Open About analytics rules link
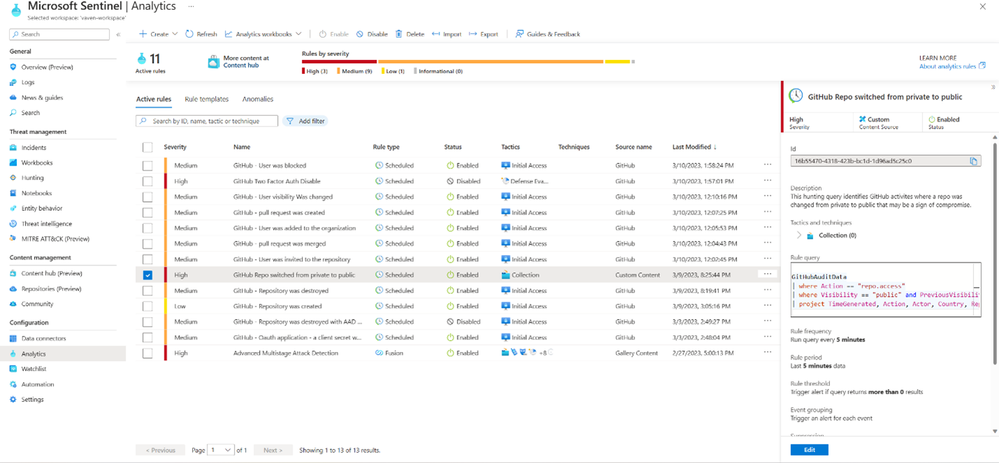 (x=952, y=66)
